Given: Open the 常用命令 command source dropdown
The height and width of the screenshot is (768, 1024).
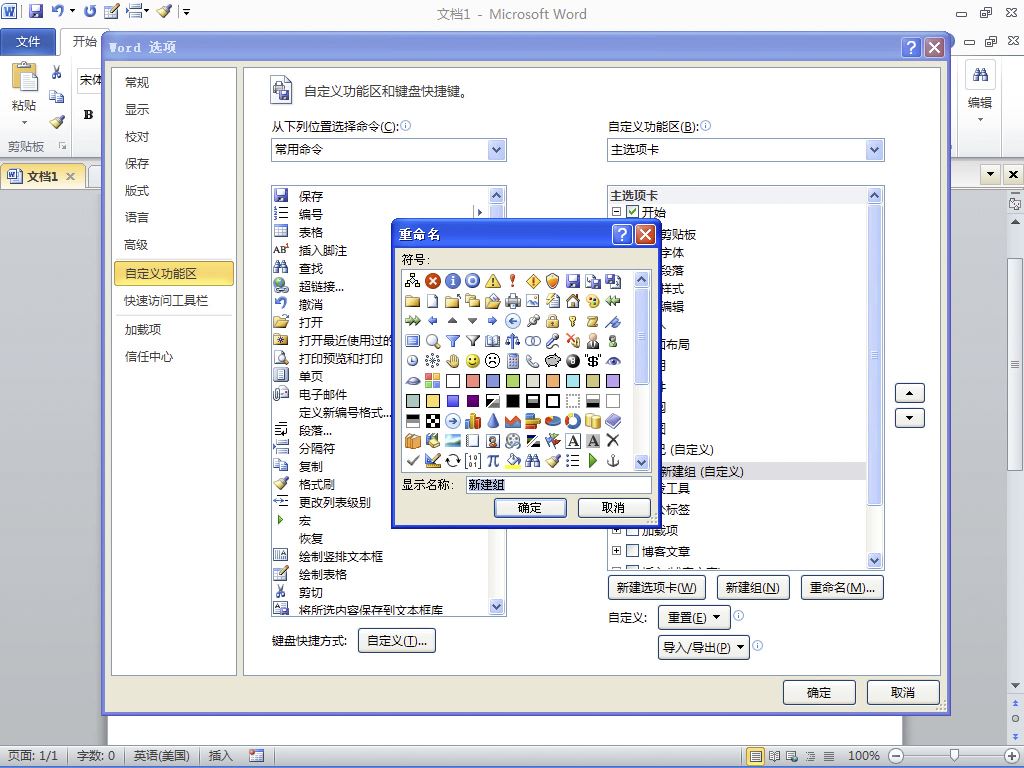Looking at the screenshot, I should coord(496,150).
